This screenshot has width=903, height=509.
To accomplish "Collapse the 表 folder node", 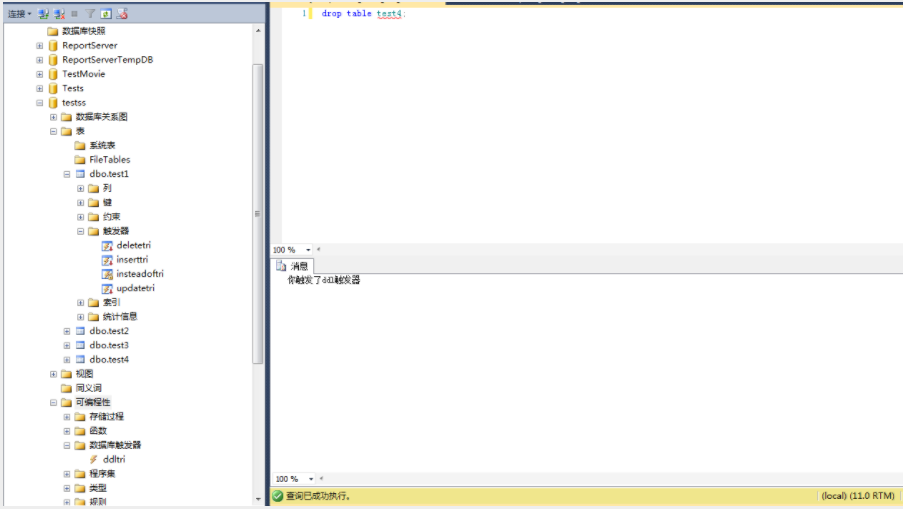I will pos(53,131).
